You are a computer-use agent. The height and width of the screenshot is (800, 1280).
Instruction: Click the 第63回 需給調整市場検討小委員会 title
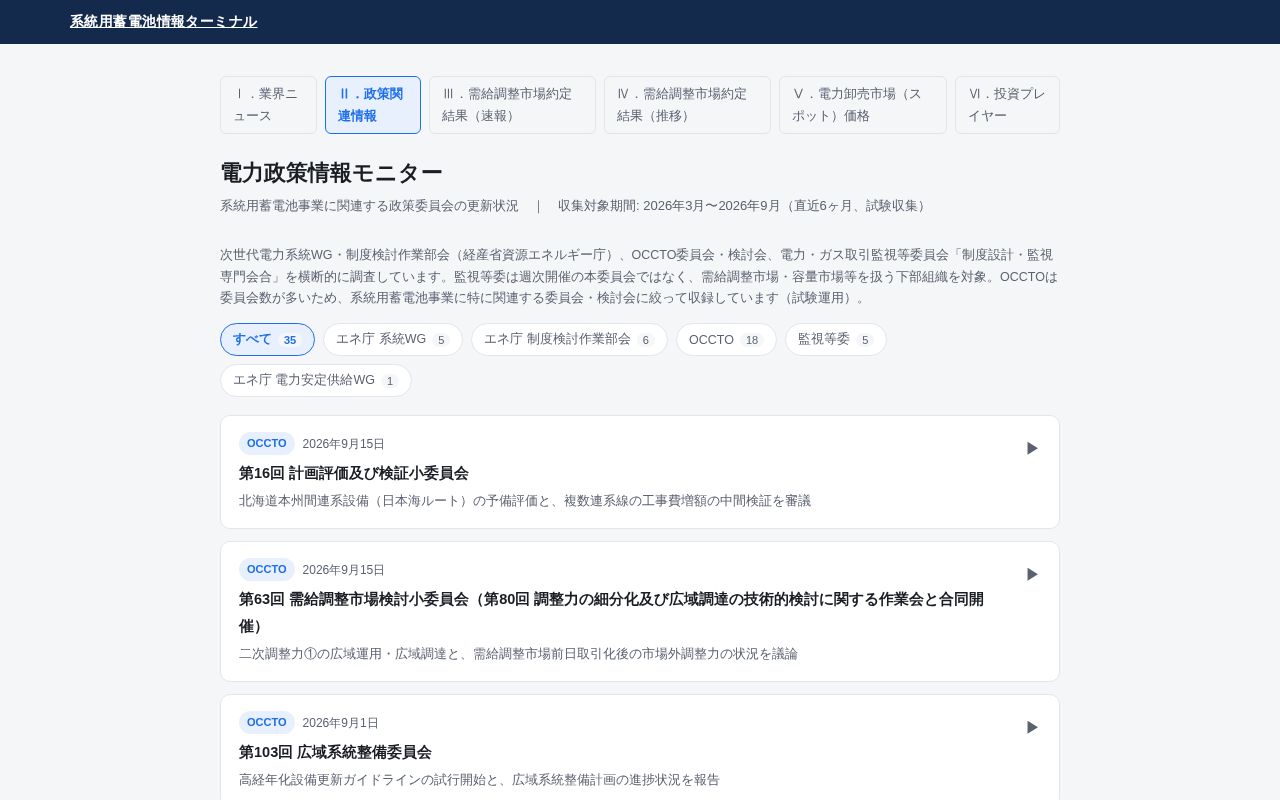coord(611,612)
